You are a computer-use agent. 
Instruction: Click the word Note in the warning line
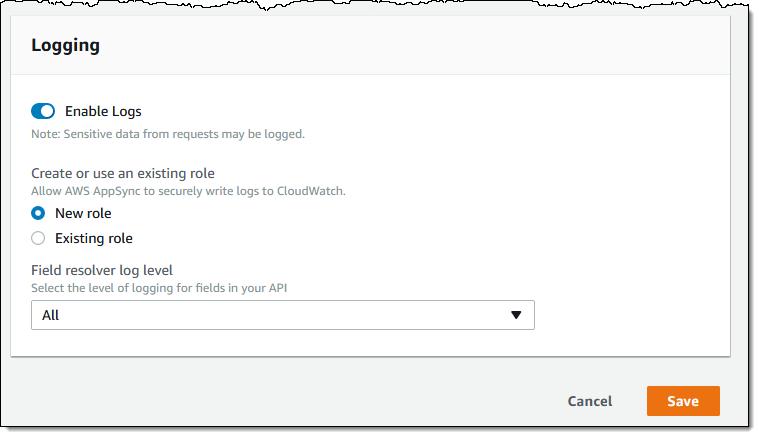tap(44, 133)
